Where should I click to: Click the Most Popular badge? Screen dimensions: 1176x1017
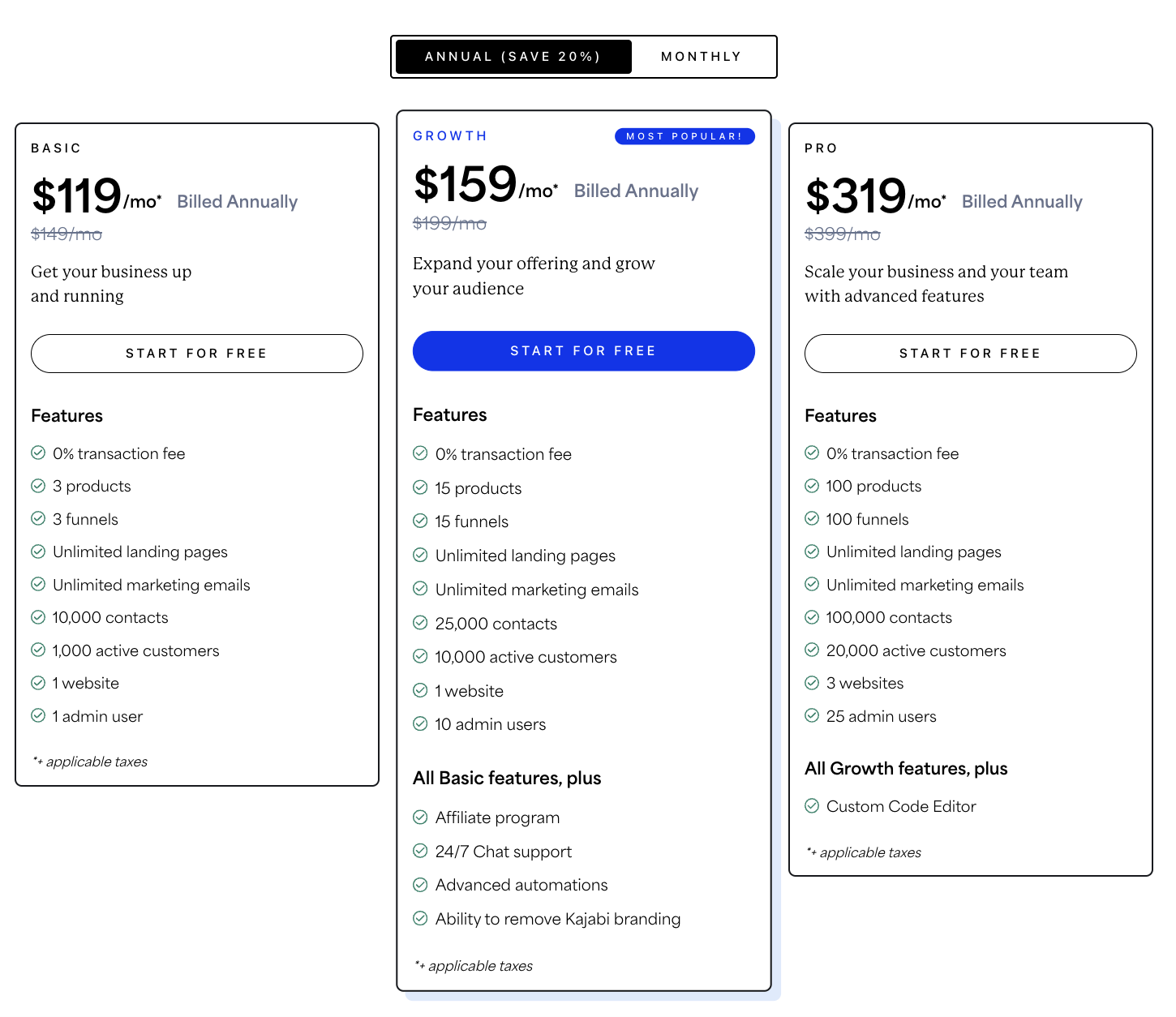pos(685,136)
